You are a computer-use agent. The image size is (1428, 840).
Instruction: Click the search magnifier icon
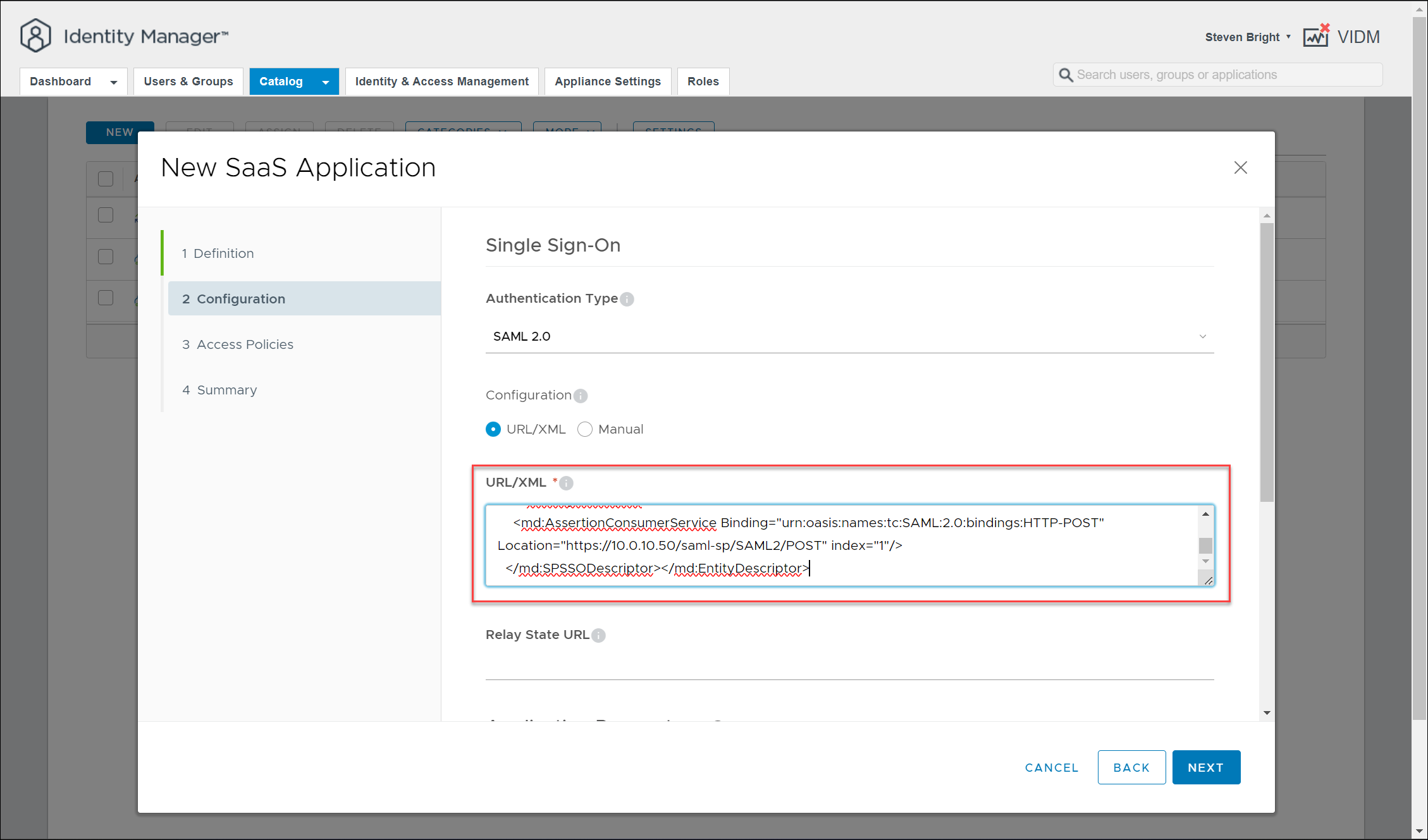1066,75
